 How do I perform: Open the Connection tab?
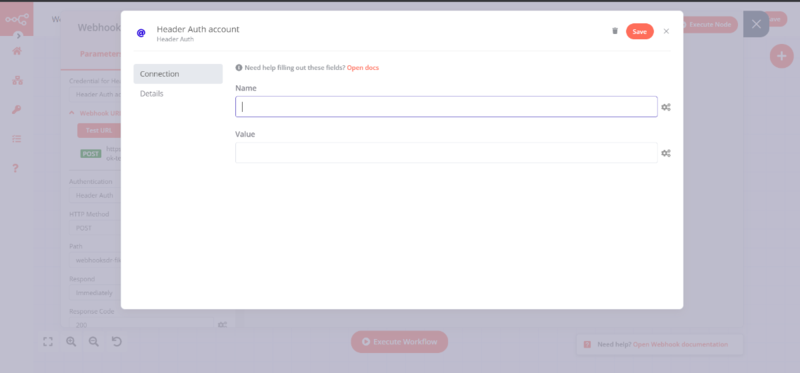[x=178, y=74]
